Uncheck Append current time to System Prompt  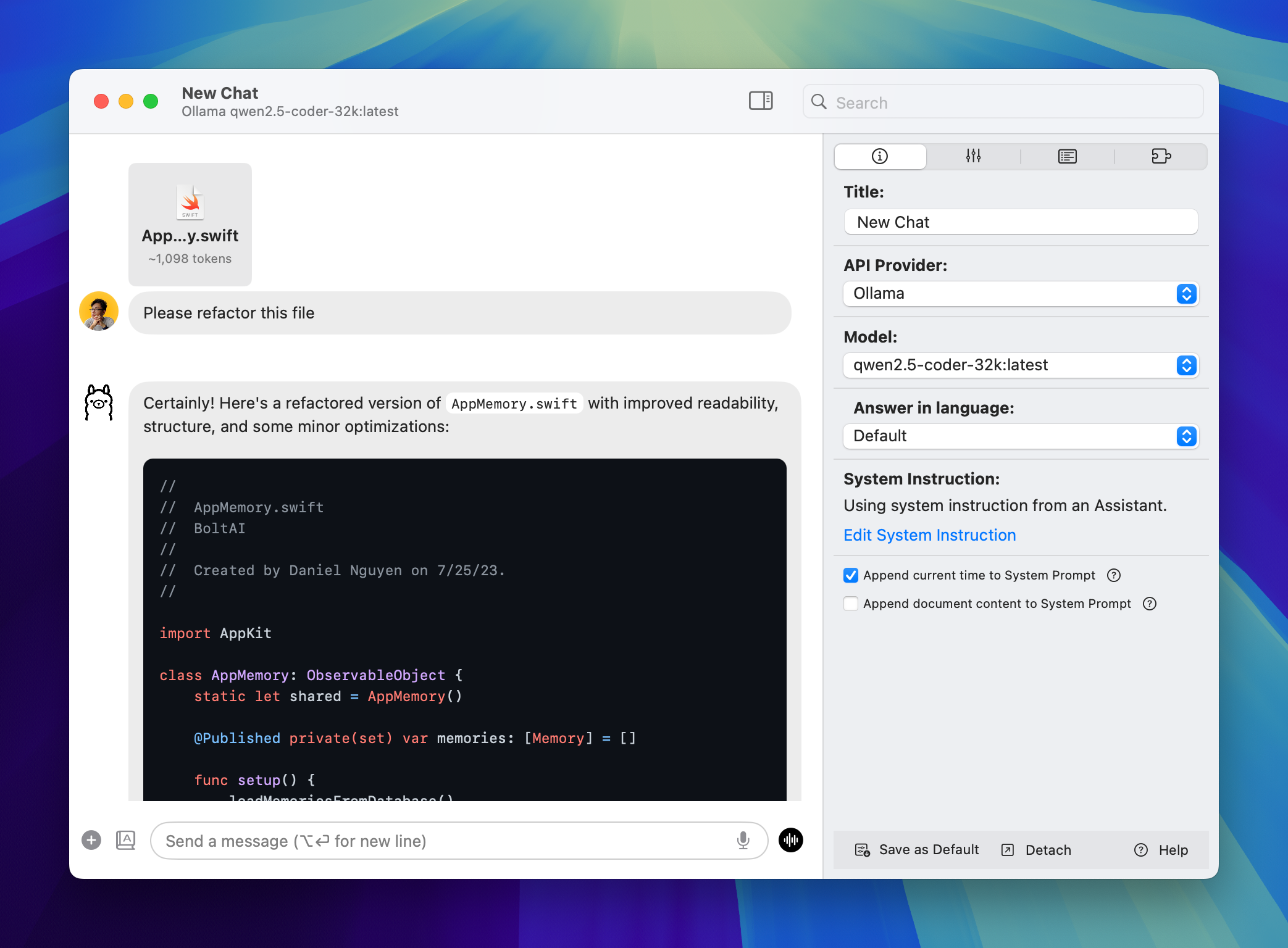coord(851,575)
